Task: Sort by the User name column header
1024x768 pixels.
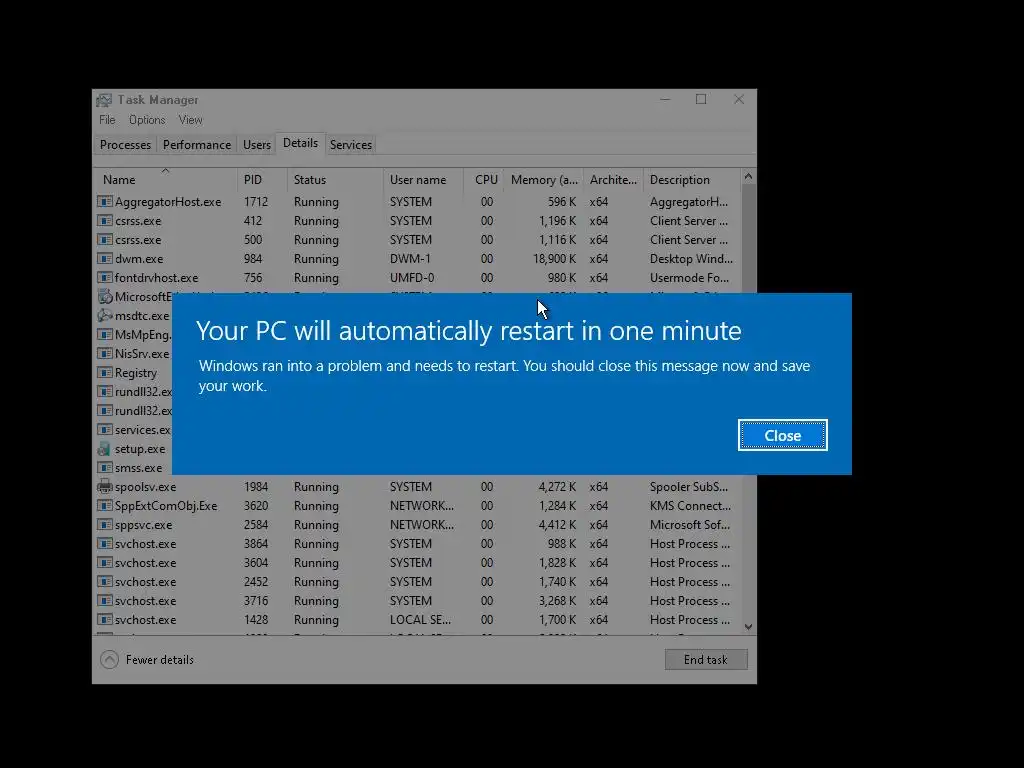Action: coord(423,180)
